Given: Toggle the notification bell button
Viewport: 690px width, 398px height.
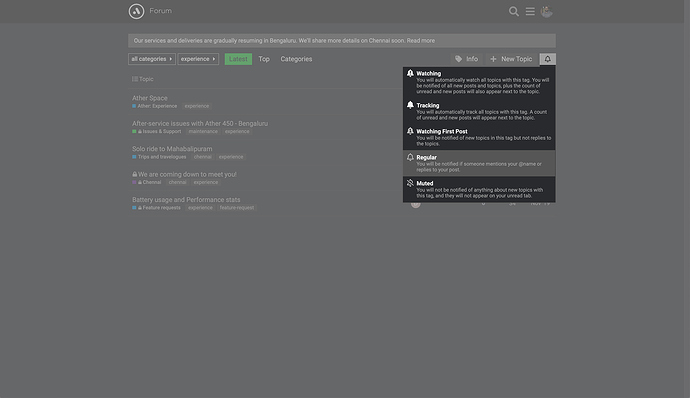Looking at the screenshot, I should (x=547, y=59).
